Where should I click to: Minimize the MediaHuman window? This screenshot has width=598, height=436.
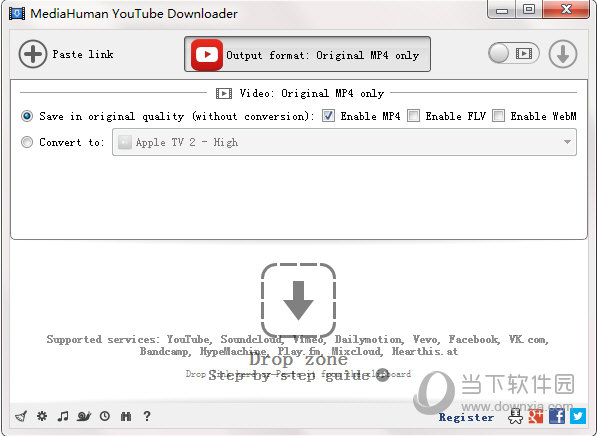[x=502, y=10]
